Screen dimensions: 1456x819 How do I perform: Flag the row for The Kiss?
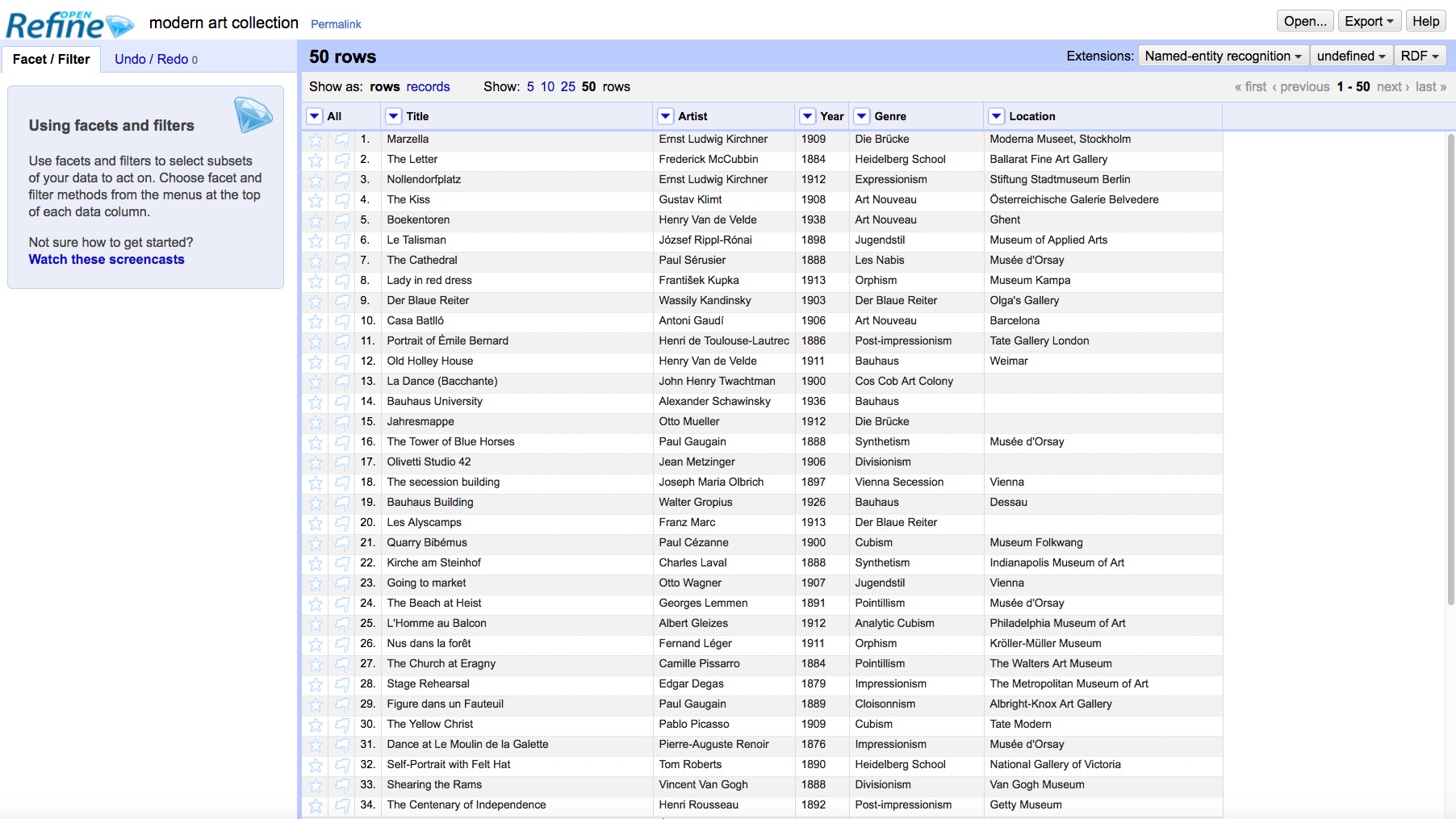[341, 199]
